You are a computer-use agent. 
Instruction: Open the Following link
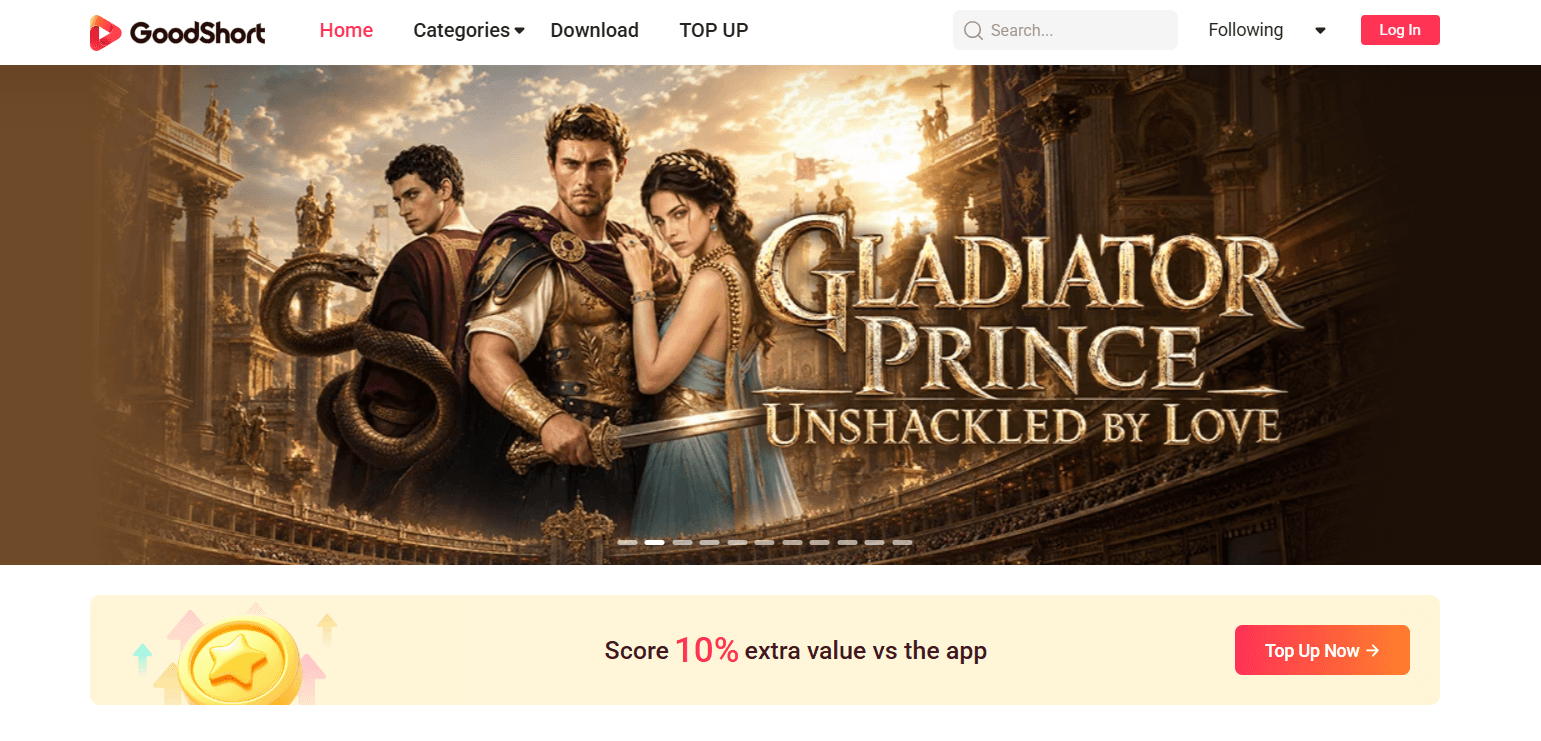pos(1245,30)
